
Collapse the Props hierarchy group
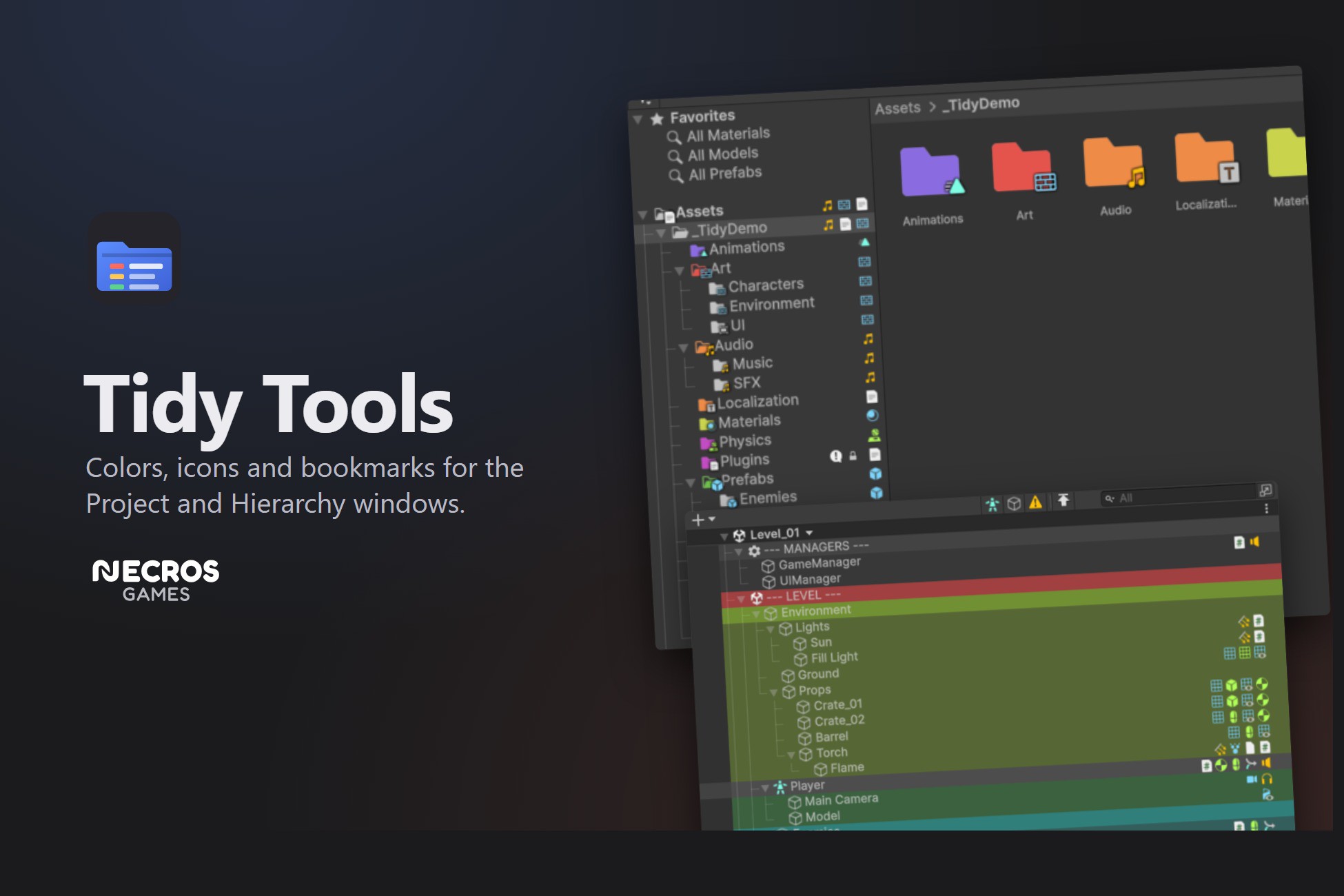[774, 693]
